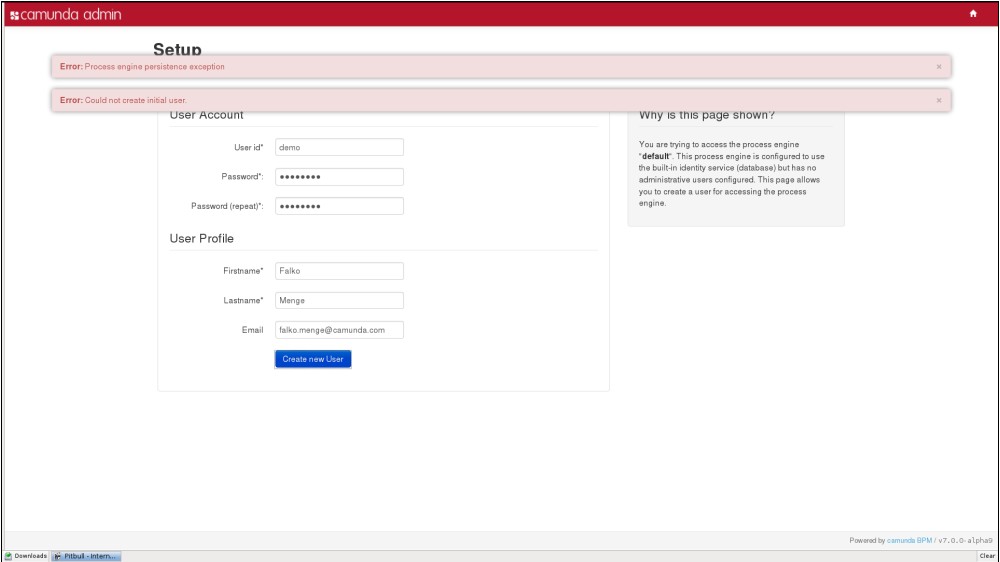Click the User id input field
This screenshot has width=1000, height=562.
339,147
